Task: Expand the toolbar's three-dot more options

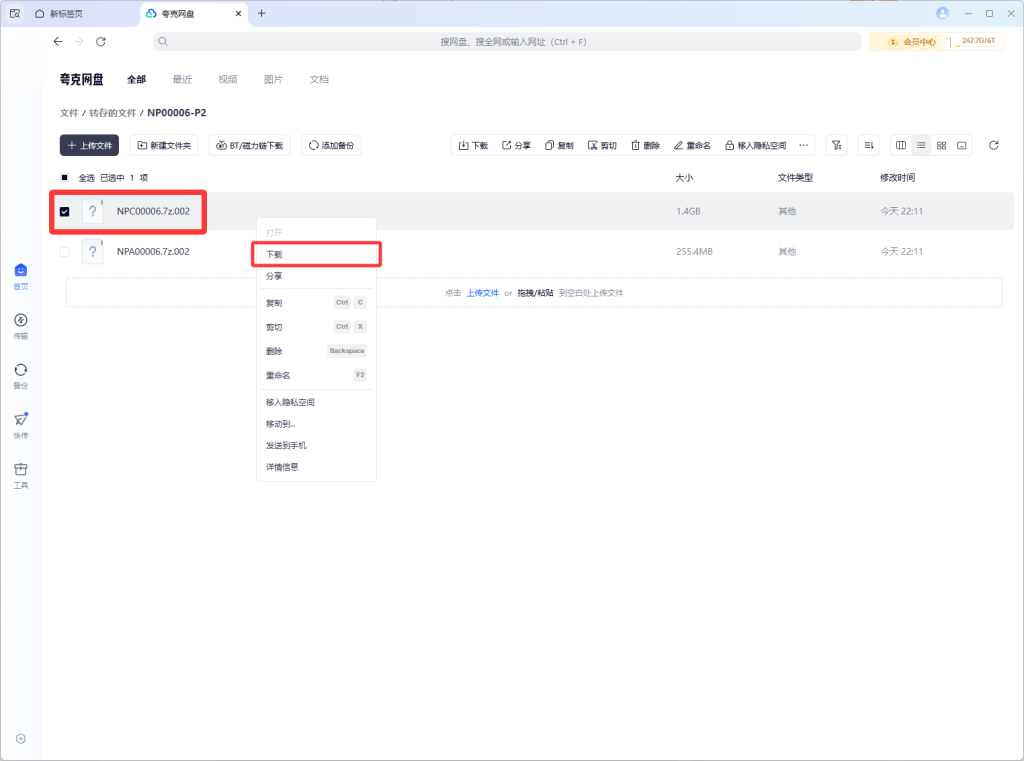Action: pos(803,145)
